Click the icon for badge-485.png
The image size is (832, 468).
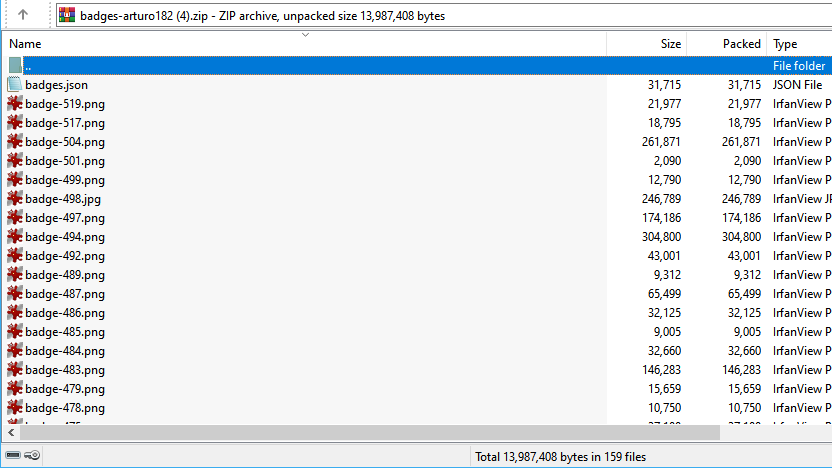15,332
